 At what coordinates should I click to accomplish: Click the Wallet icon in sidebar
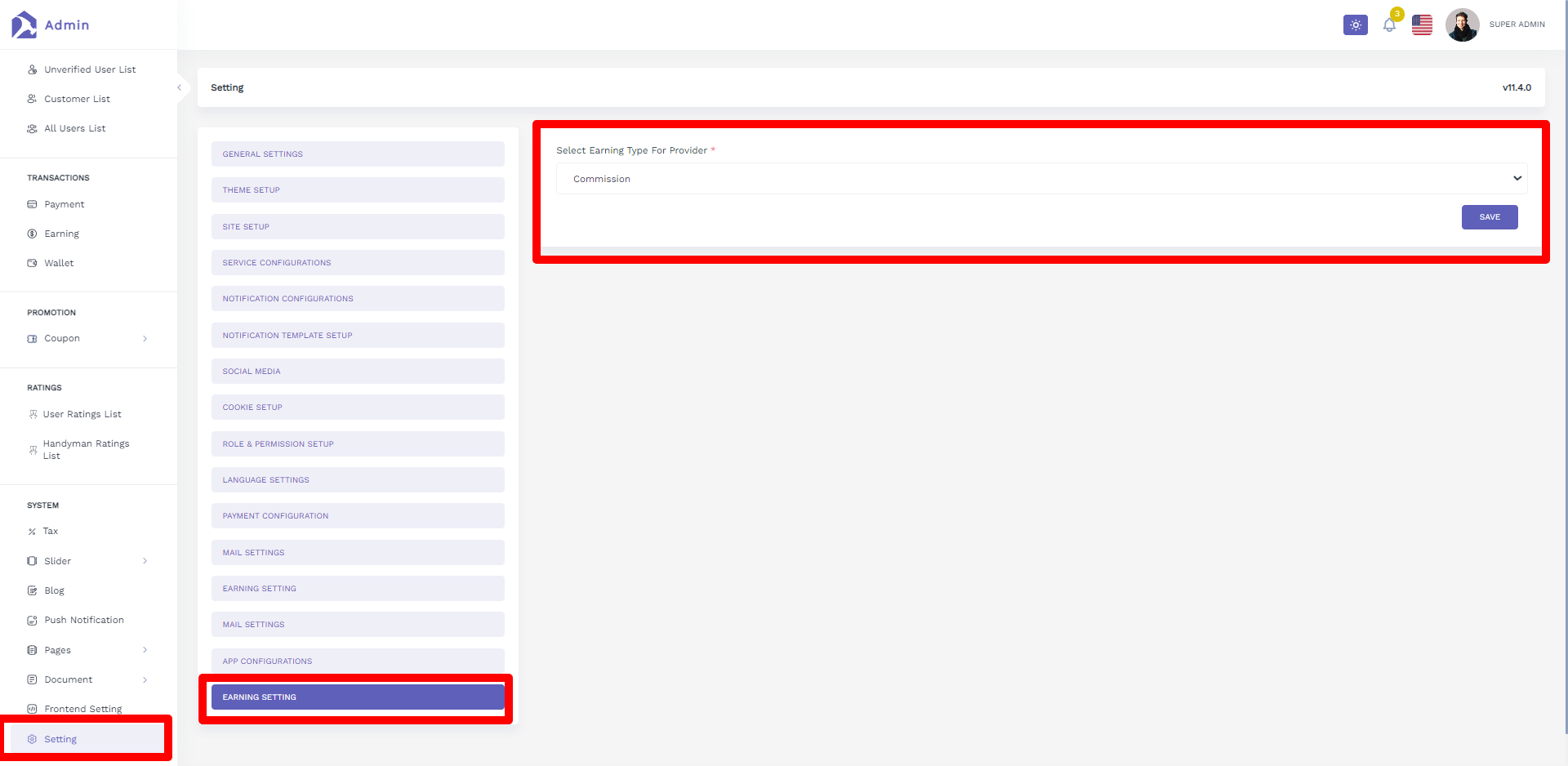coord(33,263)
